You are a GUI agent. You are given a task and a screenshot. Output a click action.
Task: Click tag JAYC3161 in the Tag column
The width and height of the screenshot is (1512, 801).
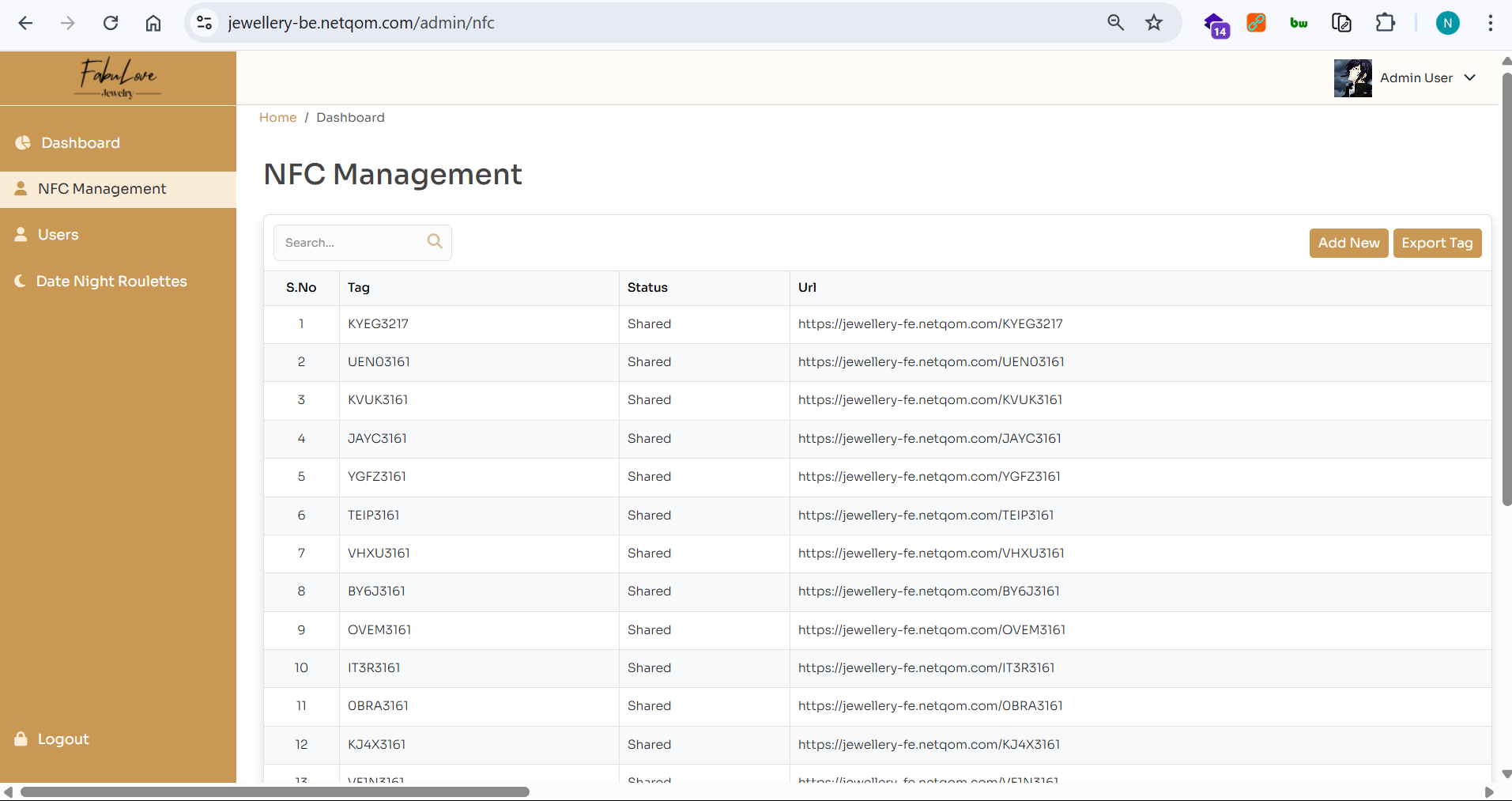[377, 438]
